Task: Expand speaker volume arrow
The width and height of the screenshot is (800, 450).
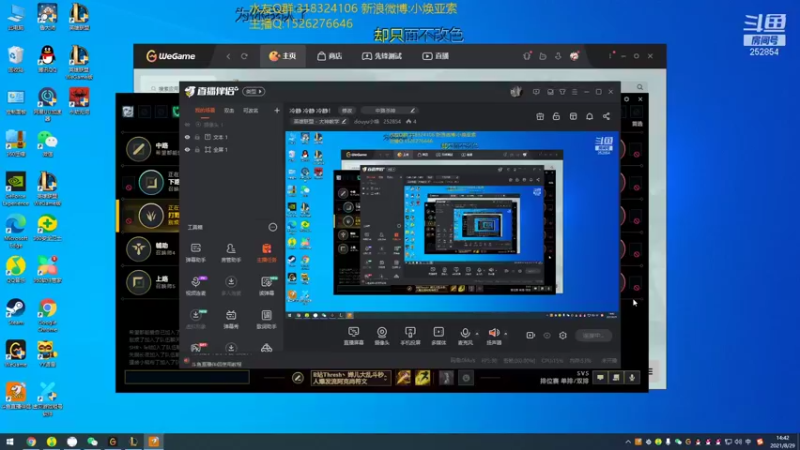Action: (506, 334)
